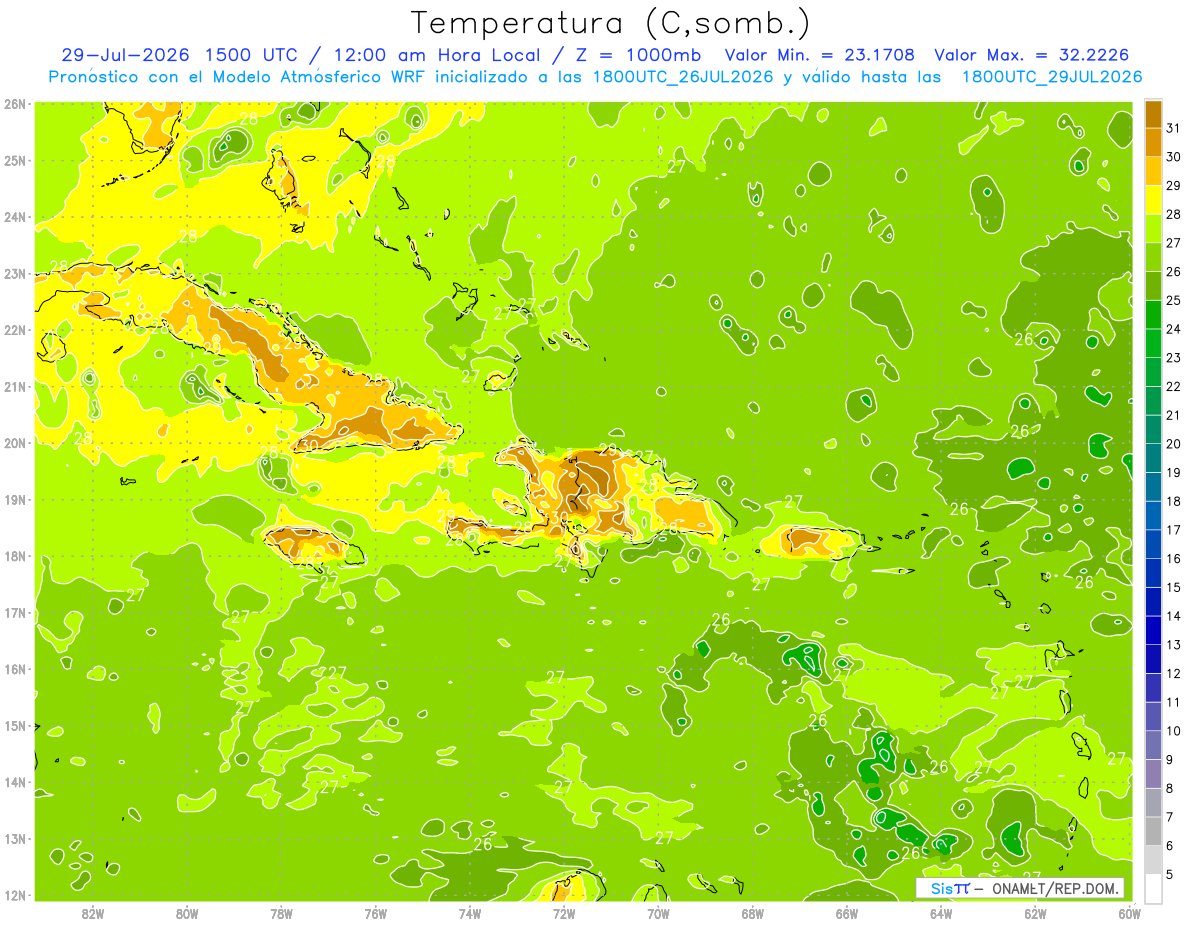The image size is (1200, 927).
Task: Click the '24N' latitude label
Action: coord(14,217)
